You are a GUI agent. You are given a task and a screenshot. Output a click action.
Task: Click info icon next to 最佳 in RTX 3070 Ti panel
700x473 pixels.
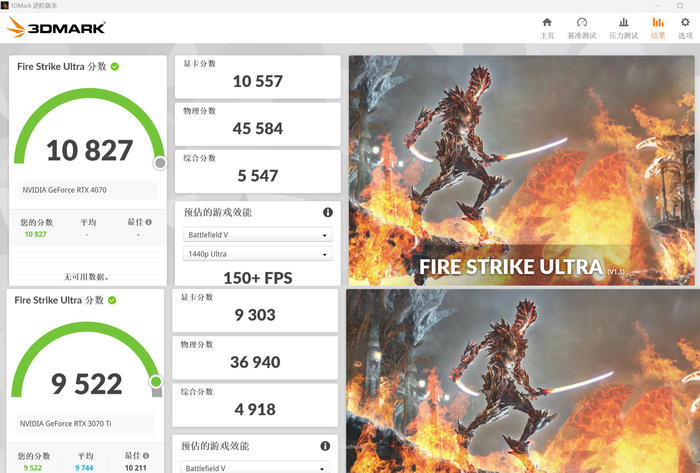coord(146,456)
